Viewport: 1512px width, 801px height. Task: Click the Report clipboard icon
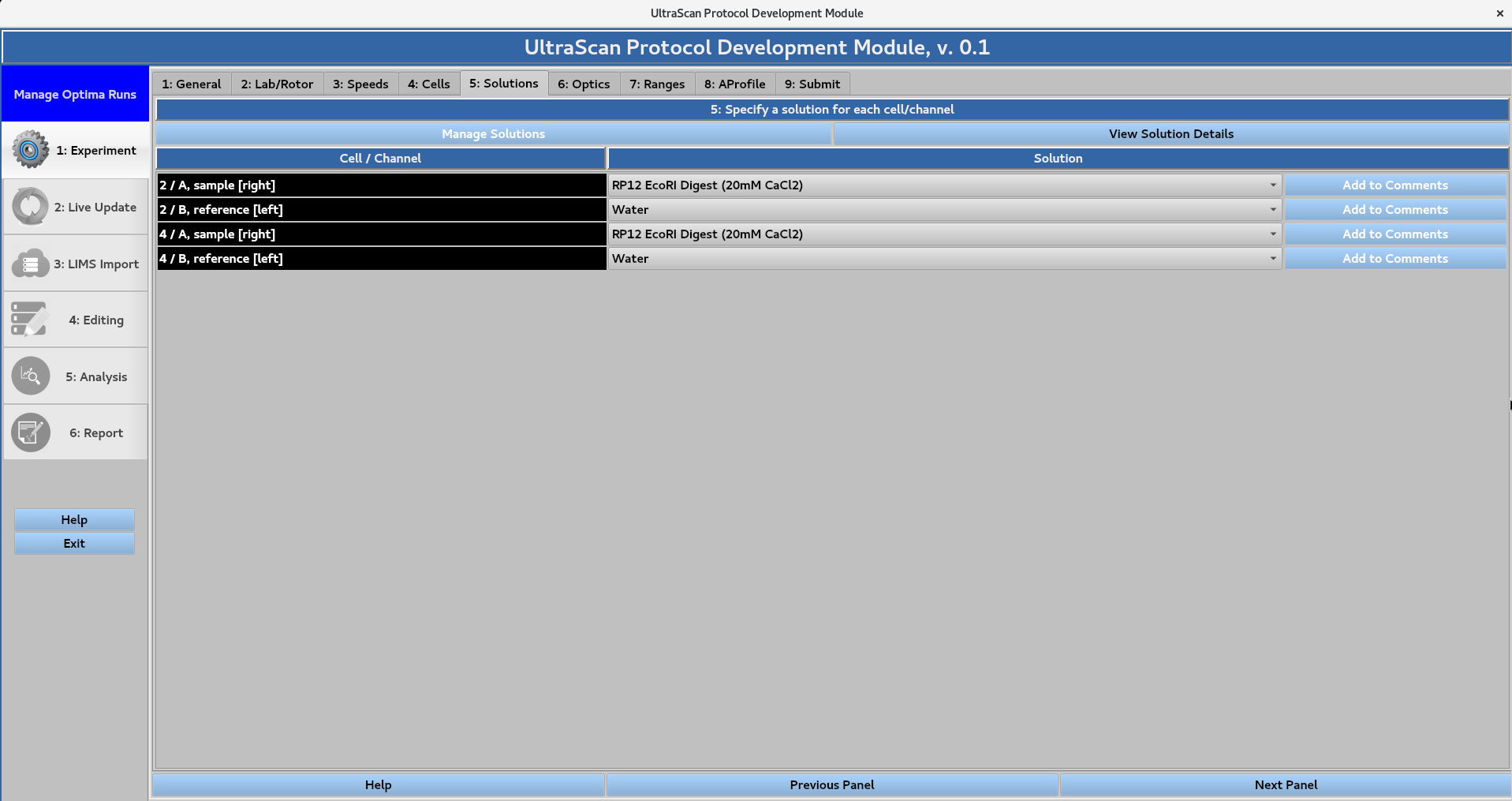click(30, 432)
